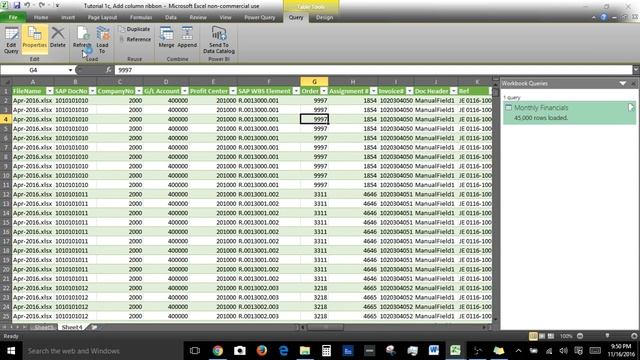Launch Firefox from the taskbar
Image resolution: width=640 pixels, height=360 pixels.
pos(262,351)
